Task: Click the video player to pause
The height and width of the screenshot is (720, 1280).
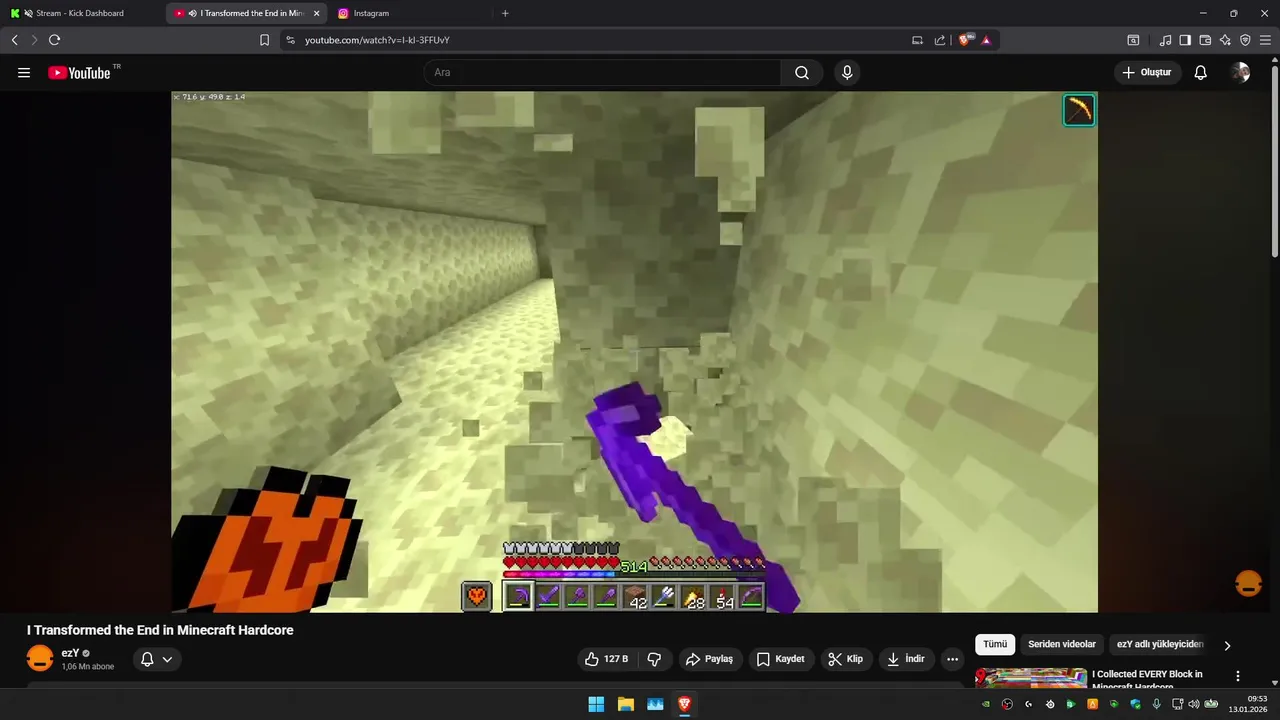Action: [634, 351]
